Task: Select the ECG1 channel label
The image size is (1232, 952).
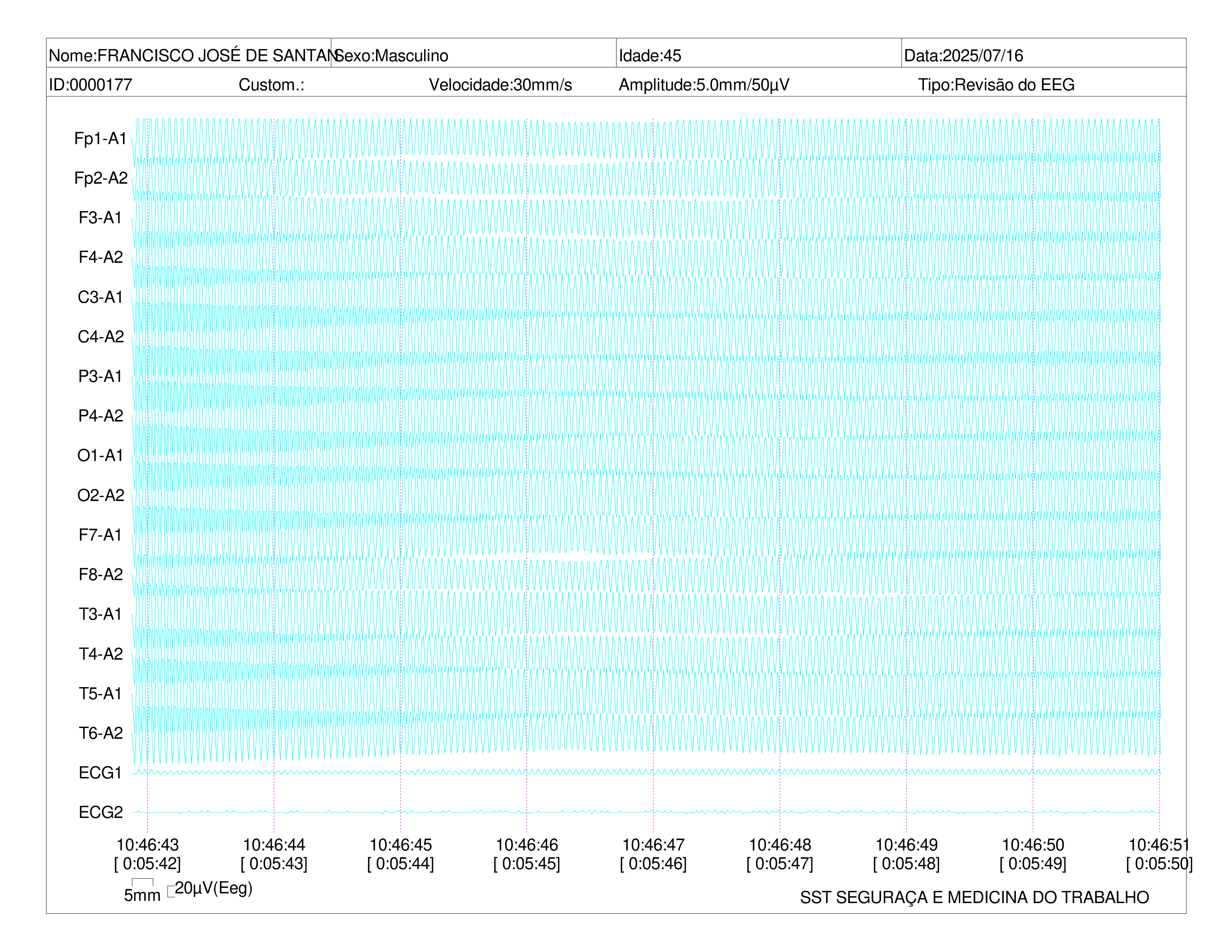Action: click(100, 773)
